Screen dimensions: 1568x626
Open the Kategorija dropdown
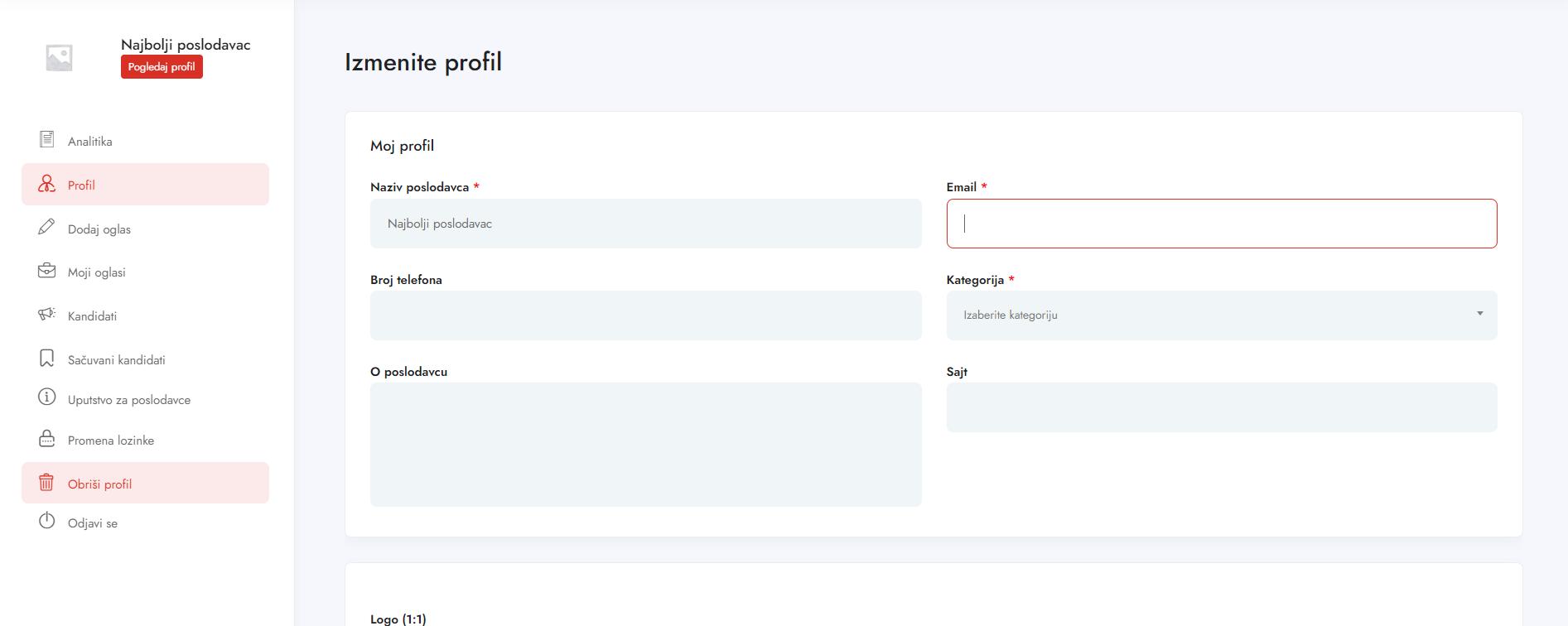coord(1220,315)
